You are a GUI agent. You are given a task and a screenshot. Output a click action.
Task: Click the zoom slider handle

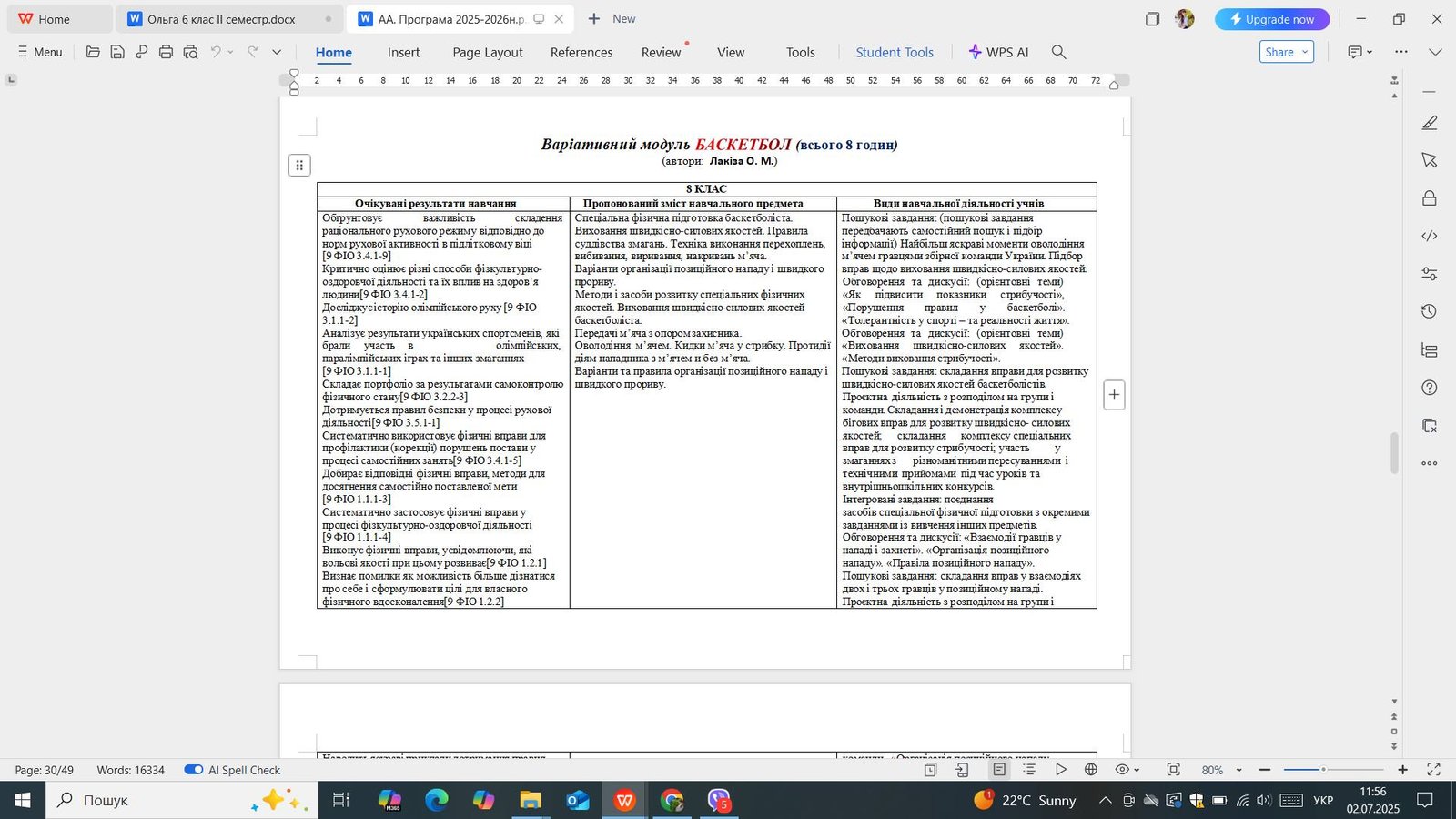coord(1323,770)
